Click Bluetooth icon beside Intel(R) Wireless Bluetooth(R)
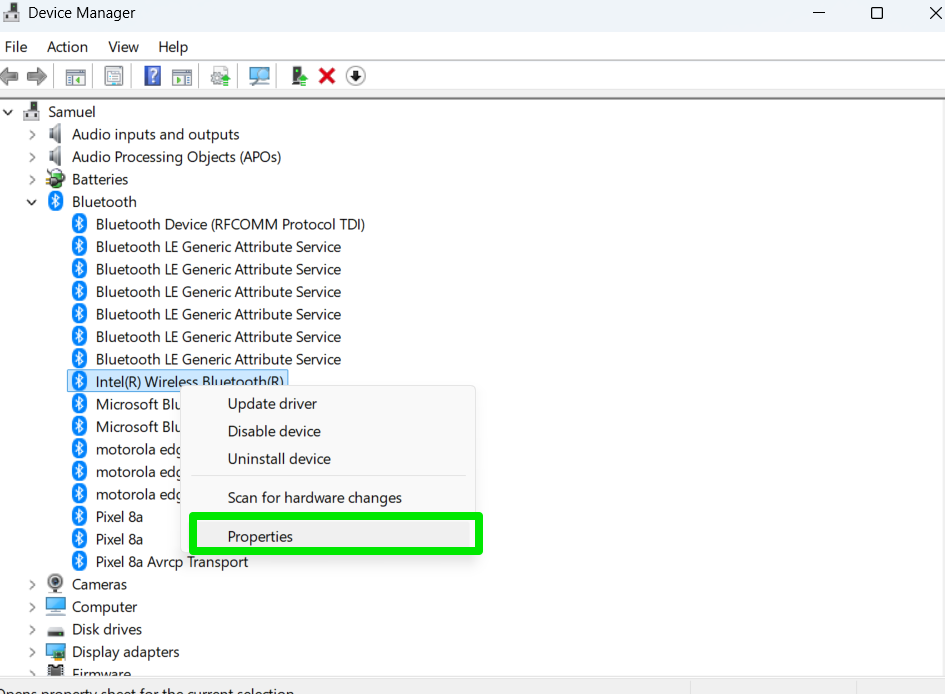945x694 pixels. pyautogui.click(x=80, y=381)
